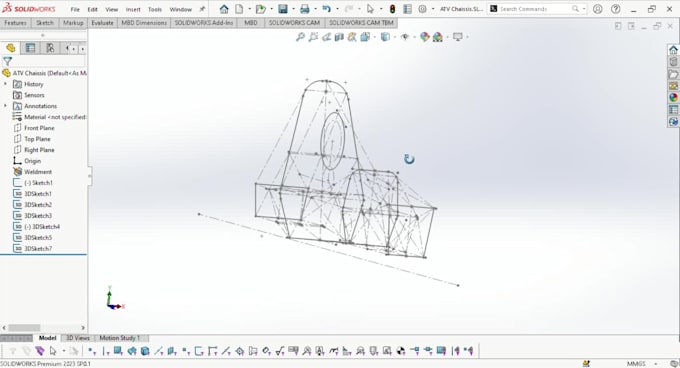Screen dimensions: 680x368
Task: Open File Explorer folder in task pane
Action: tap(673, 74)
